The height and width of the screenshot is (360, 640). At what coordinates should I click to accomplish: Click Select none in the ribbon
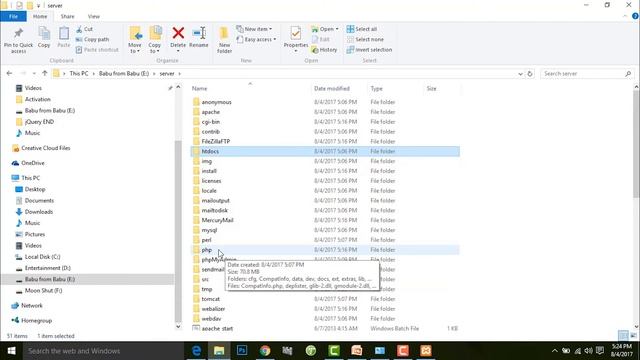[365, 39]
